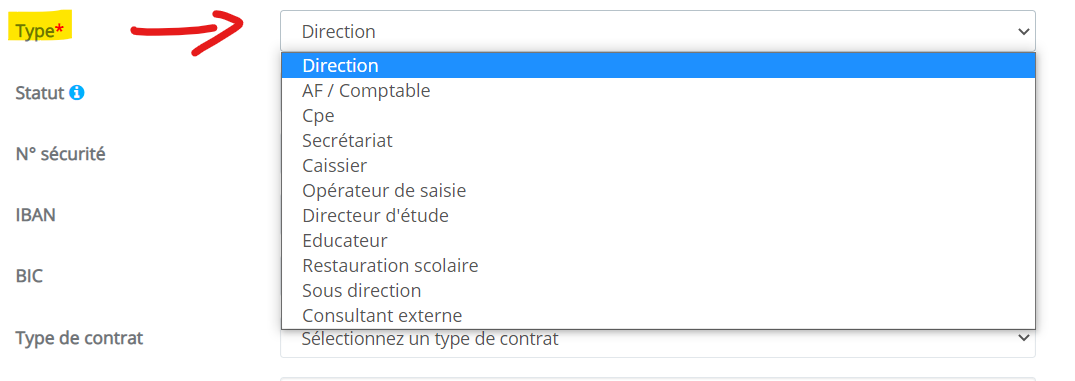Screen dimensions: 1075x381
Task: Pick Restauration scolaire option
Action: [658, 266]
